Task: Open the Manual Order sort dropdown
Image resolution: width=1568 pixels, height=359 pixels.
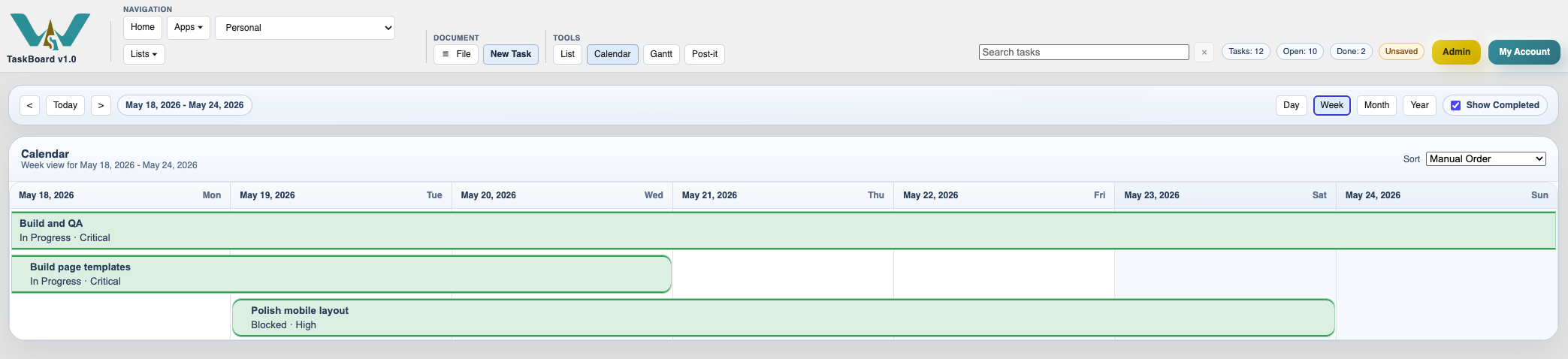Action: [x=1485, y=158]
